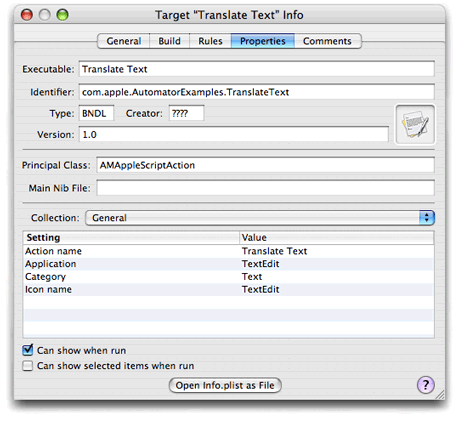Click the Value column header
This screenshot has height=422, width=459.
[x=337, y=238]
